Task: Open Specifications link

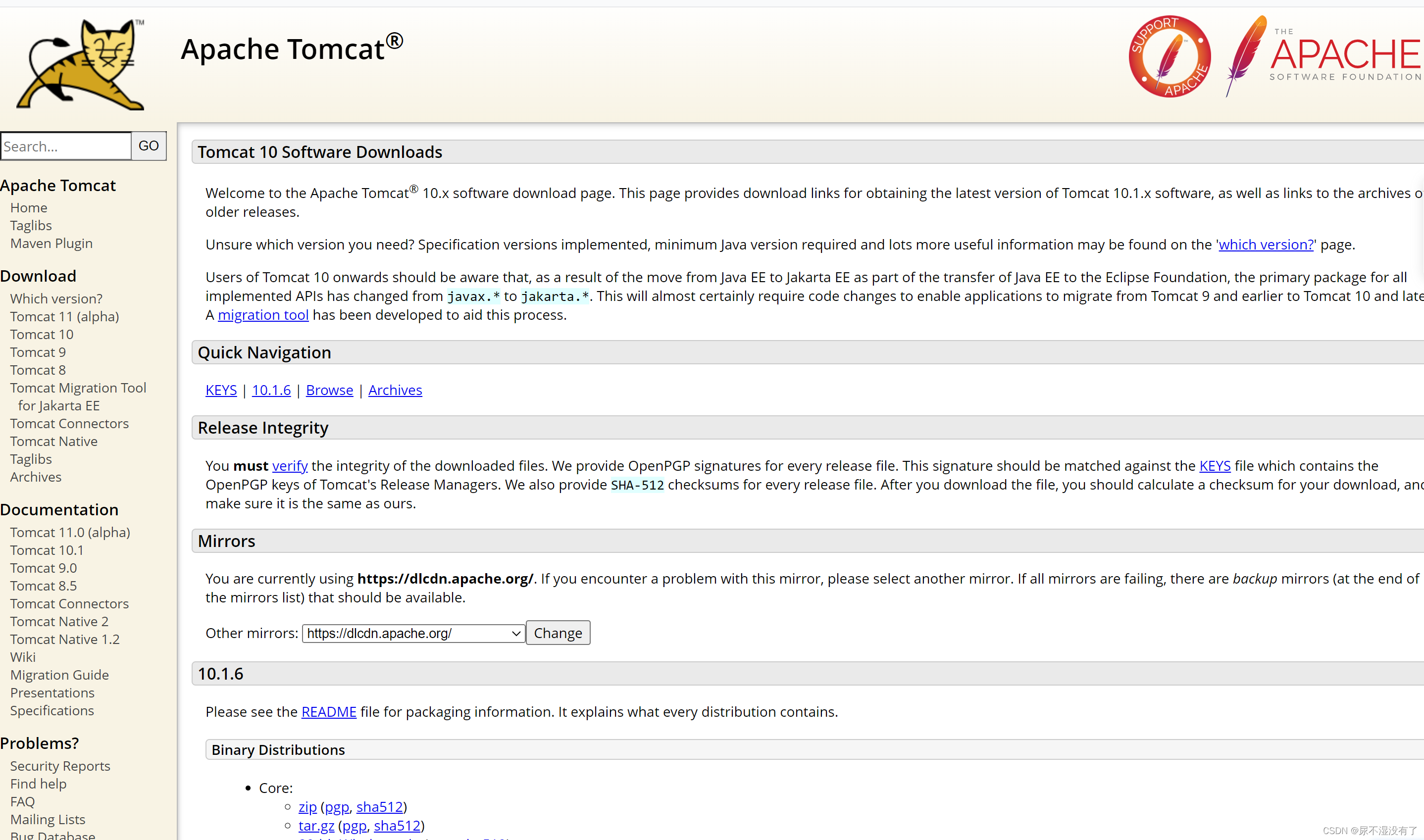Action: pyautogui.click(x=52, y=711)
